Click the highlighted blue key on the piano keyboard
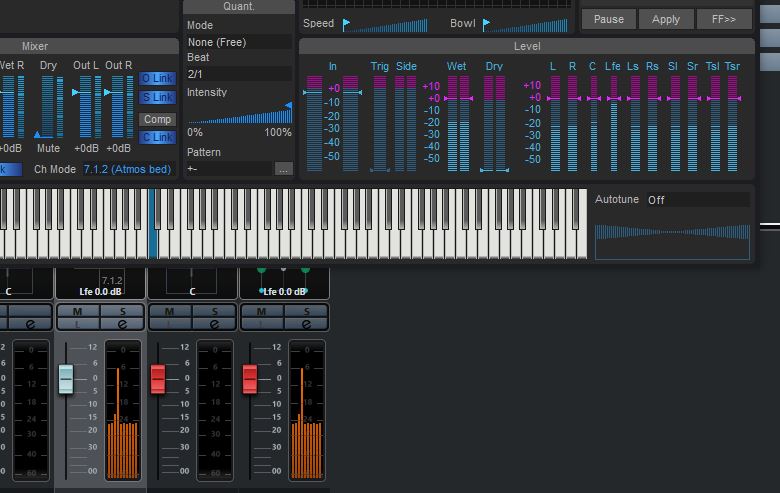 click(153, 224)
